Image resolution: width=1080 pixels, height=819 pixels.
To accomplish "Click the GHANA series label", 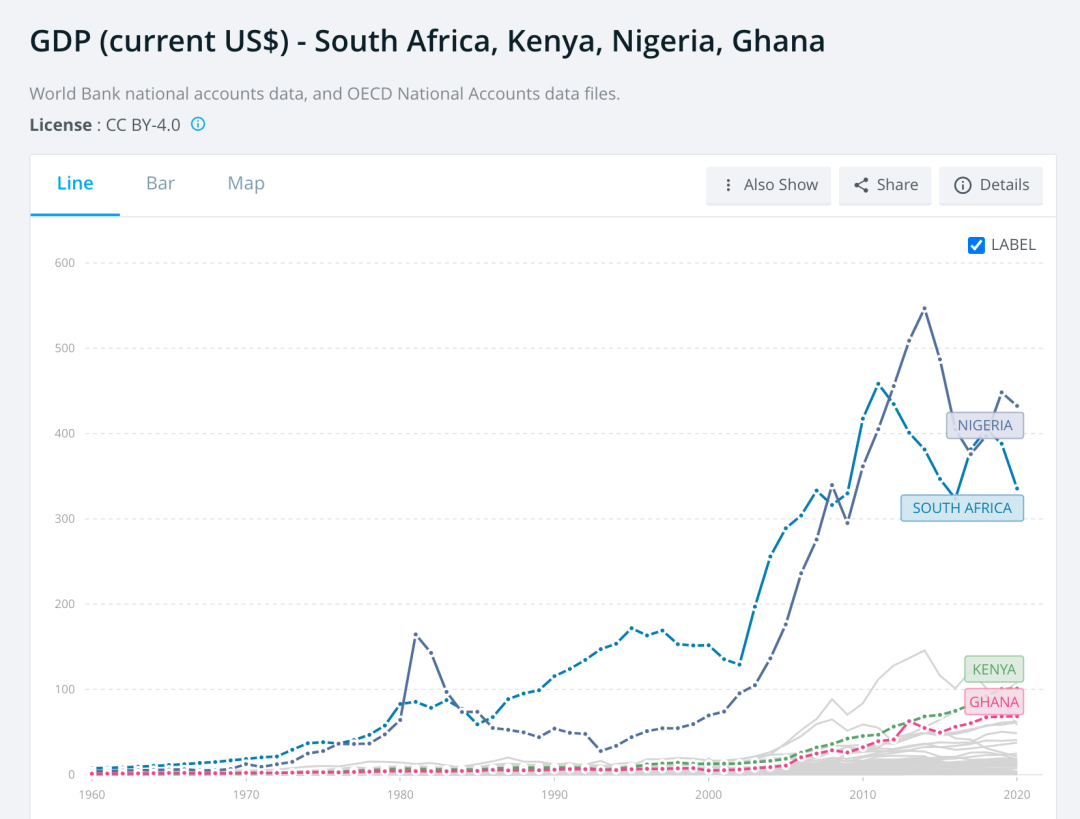I will 994,702.
